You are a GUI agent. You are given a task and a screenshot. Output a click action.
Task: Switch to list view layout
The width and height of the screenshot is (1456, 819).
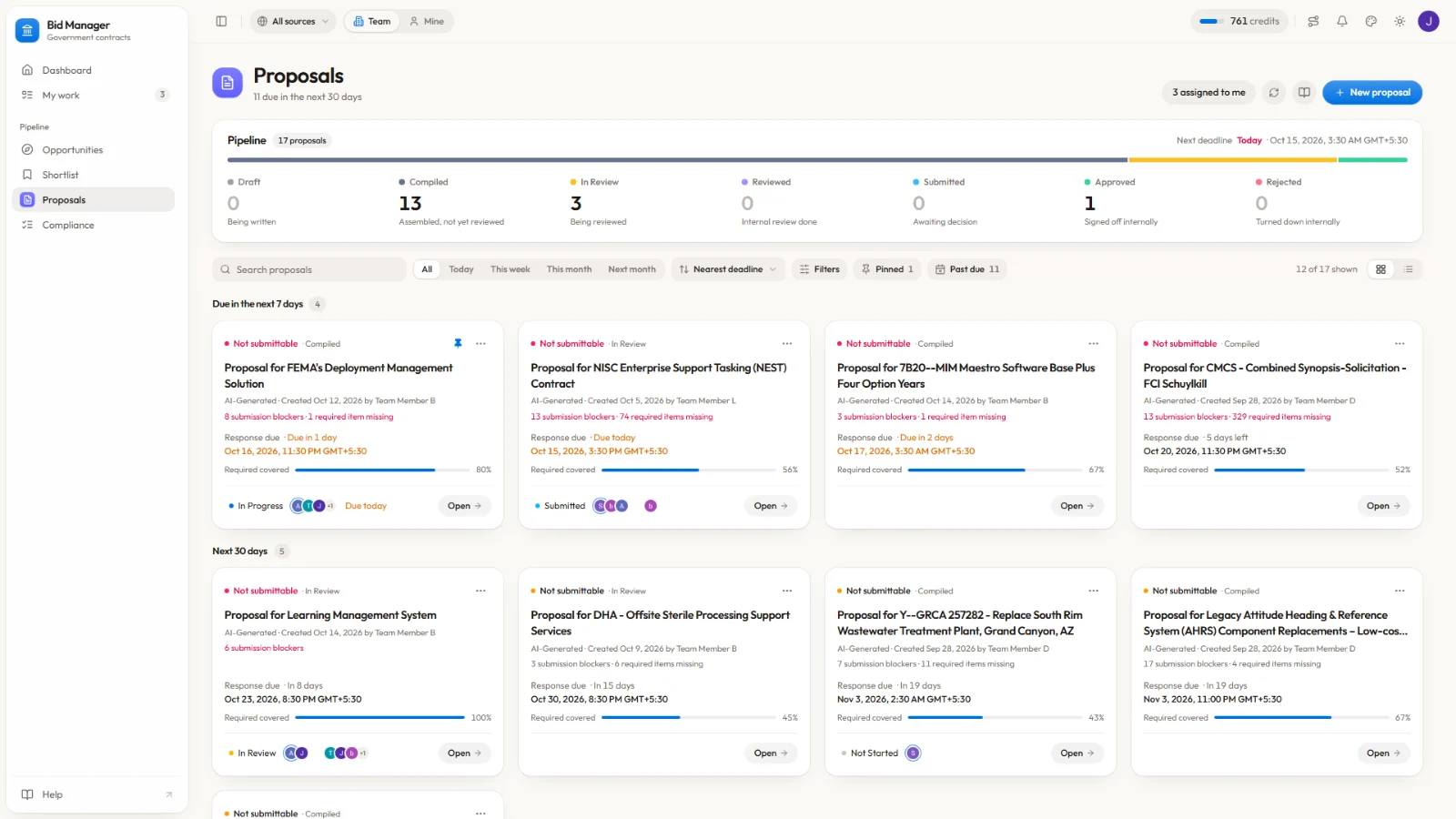point(1409,269)
